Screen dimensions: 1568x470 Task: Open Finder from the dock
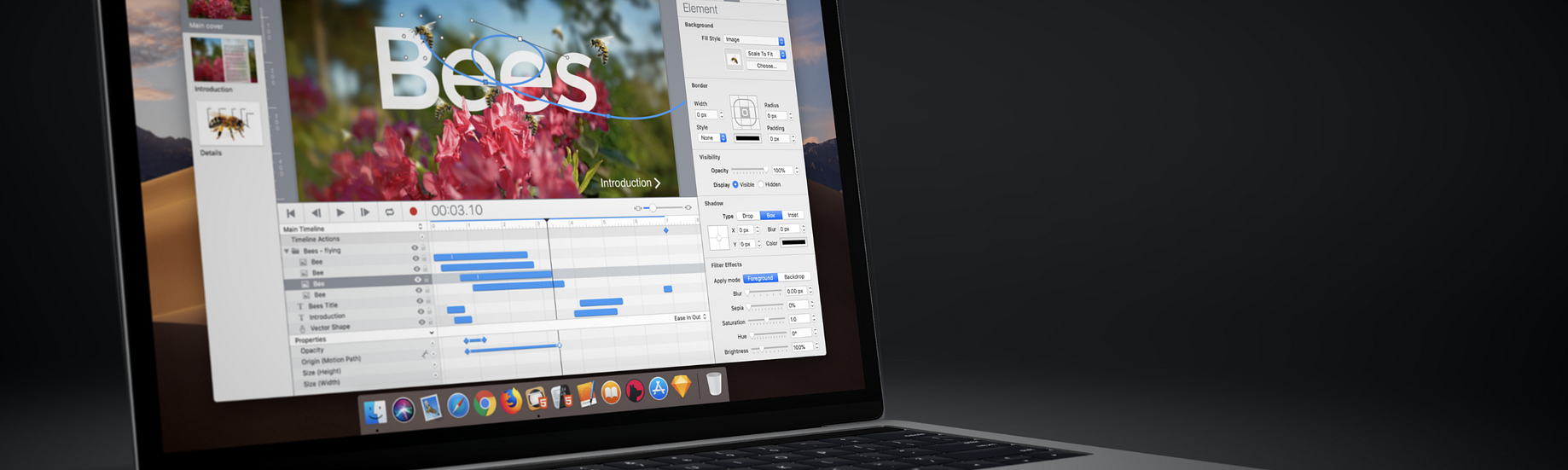point(375,412)
